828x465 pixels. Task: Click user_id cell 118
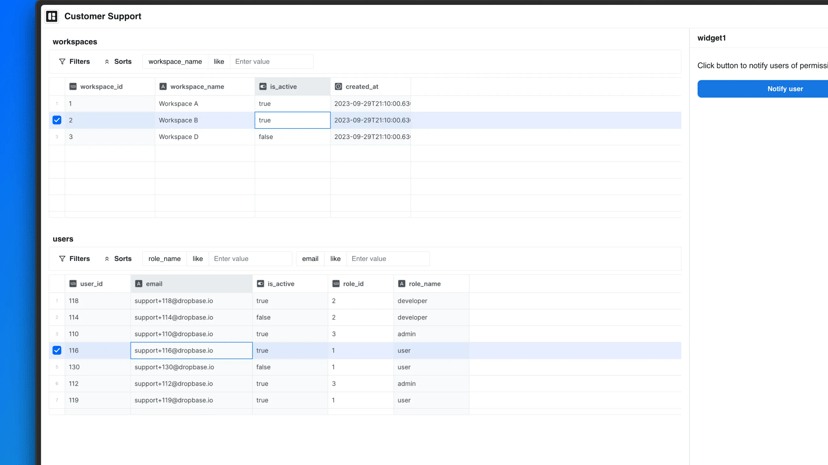(98, 301)
